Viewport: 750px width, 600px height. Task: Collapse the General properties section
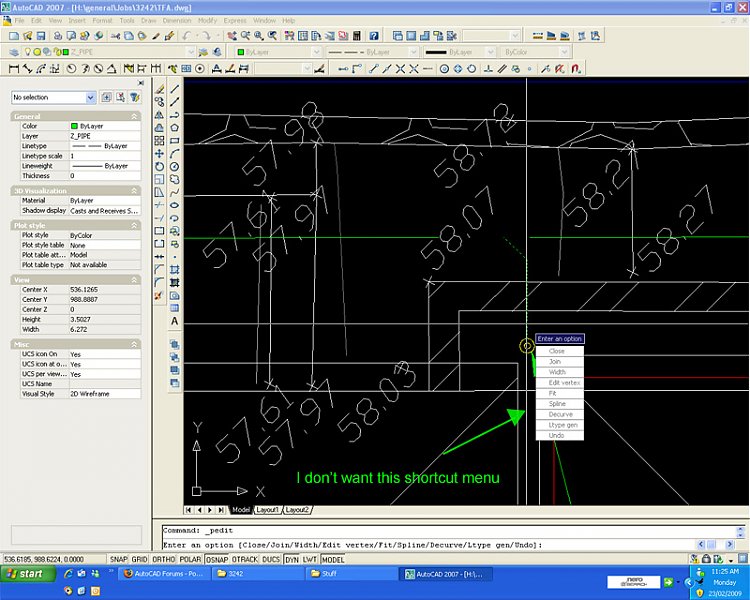tap(134, 116)
